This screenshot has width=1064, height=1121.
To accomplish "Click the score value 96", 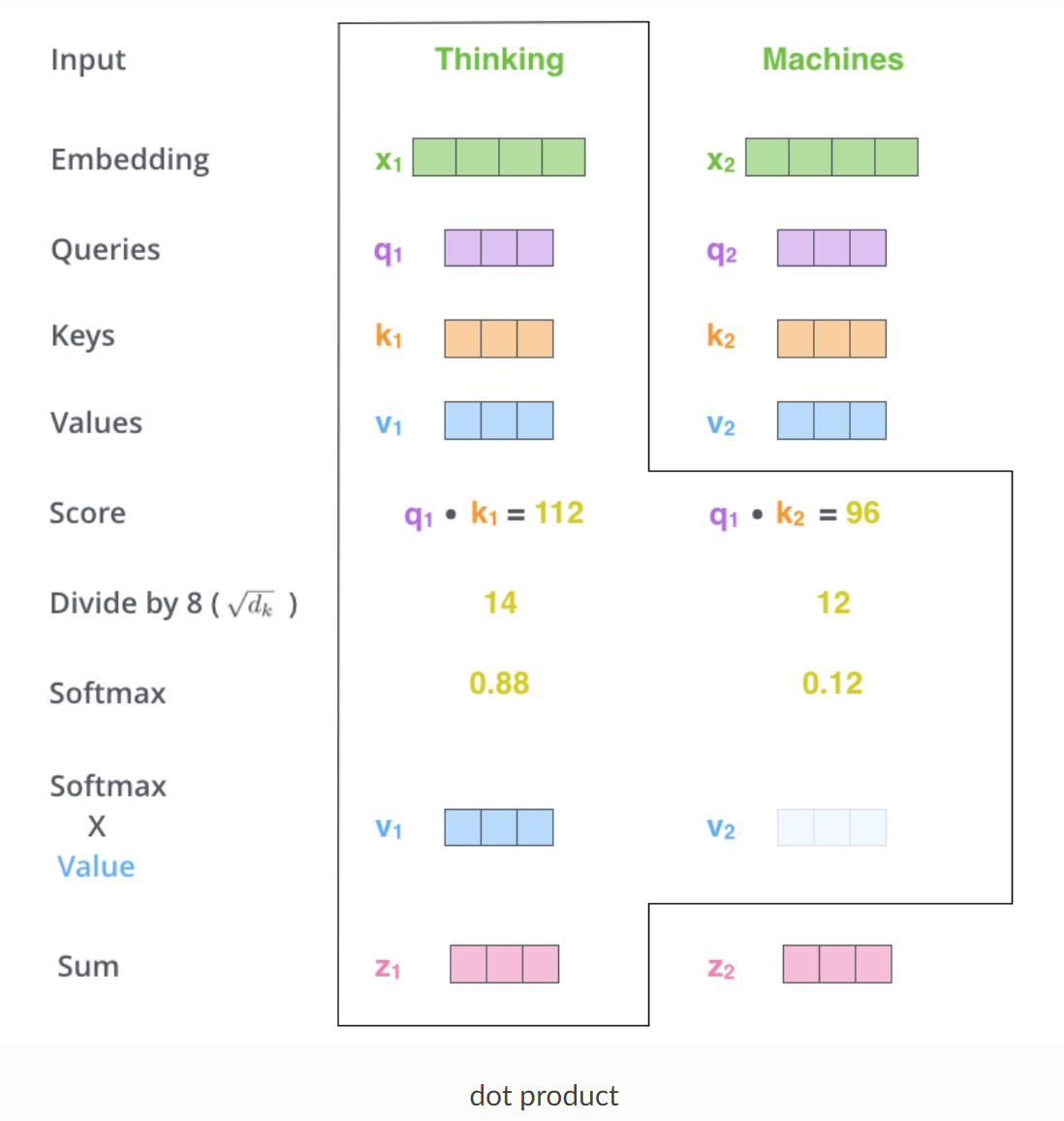I will [862, 513].
